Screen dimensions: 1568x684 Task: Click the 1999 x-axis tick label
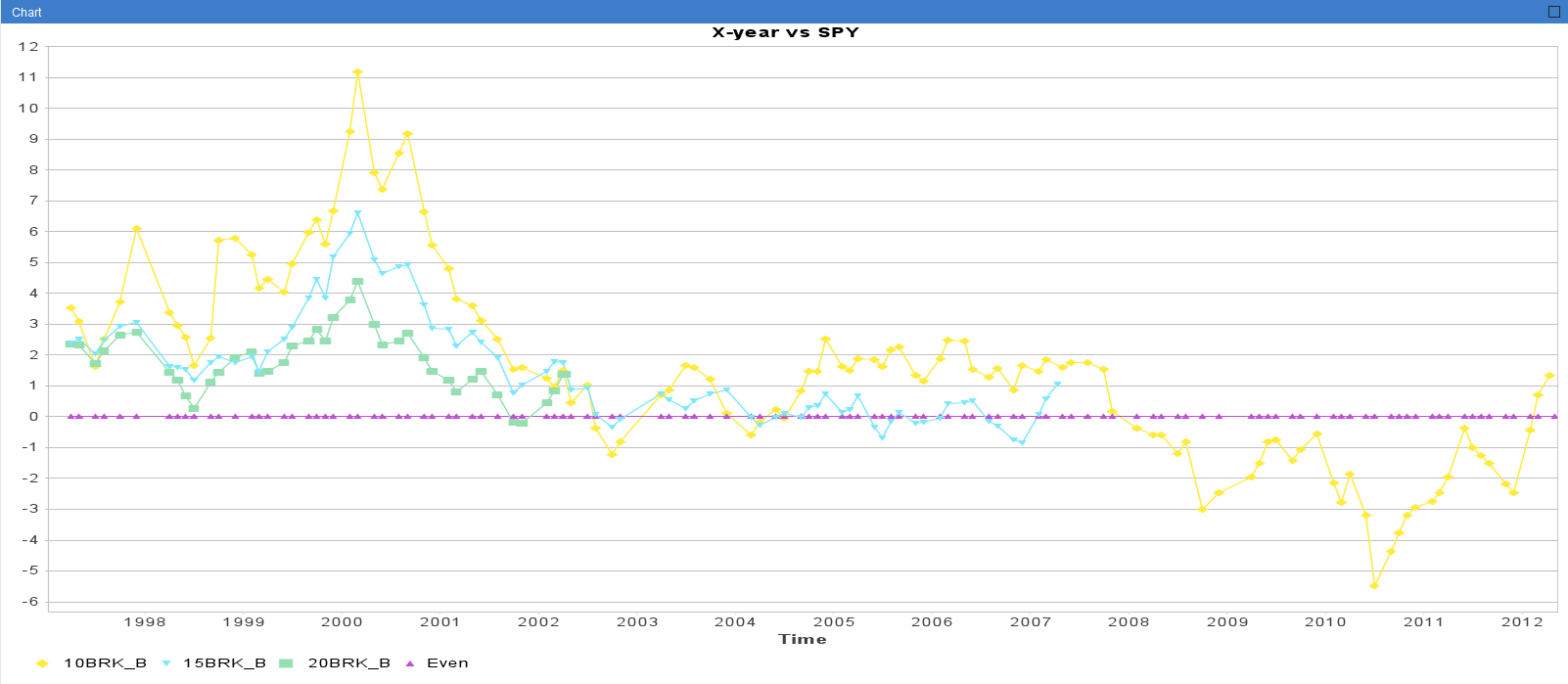[244, 621]
